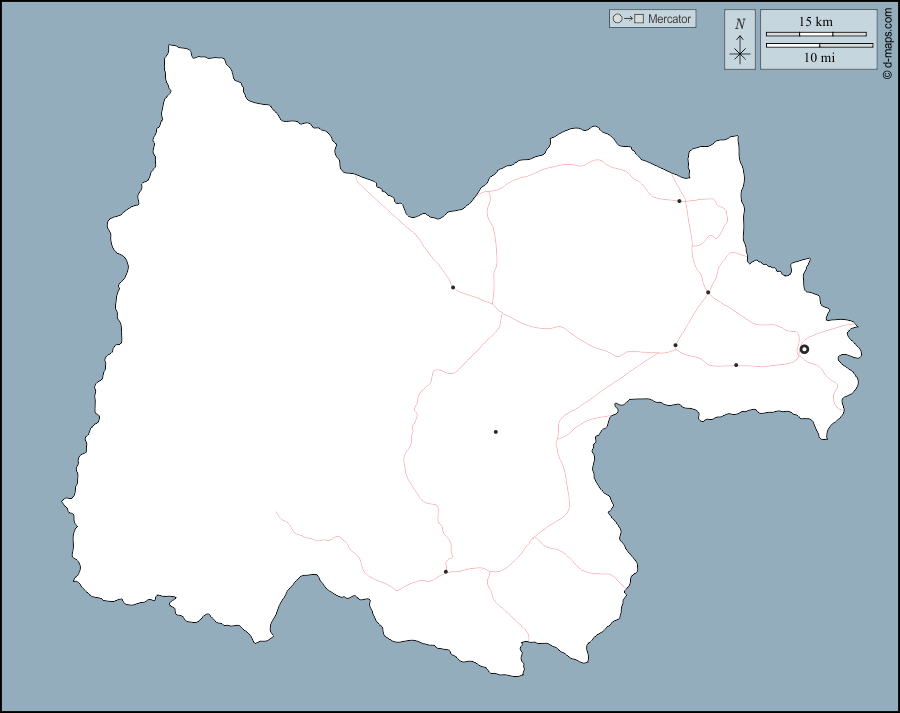Open the d-maps.com copyright link
The width and height of the screenshot is (900, 713).
(x=887, y=44)
